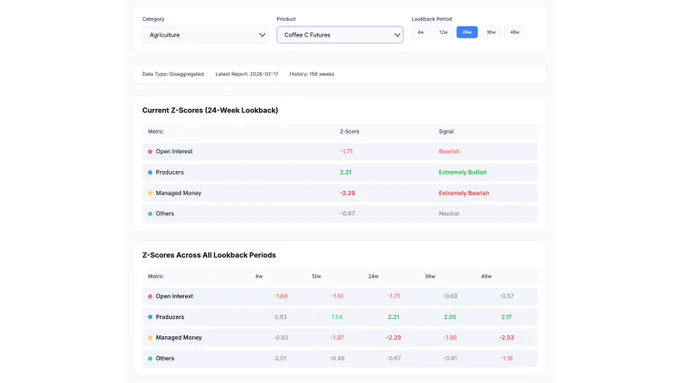Click Open Interest 48w value -0.57
680x383 pixels.
(x=507, y=296)
